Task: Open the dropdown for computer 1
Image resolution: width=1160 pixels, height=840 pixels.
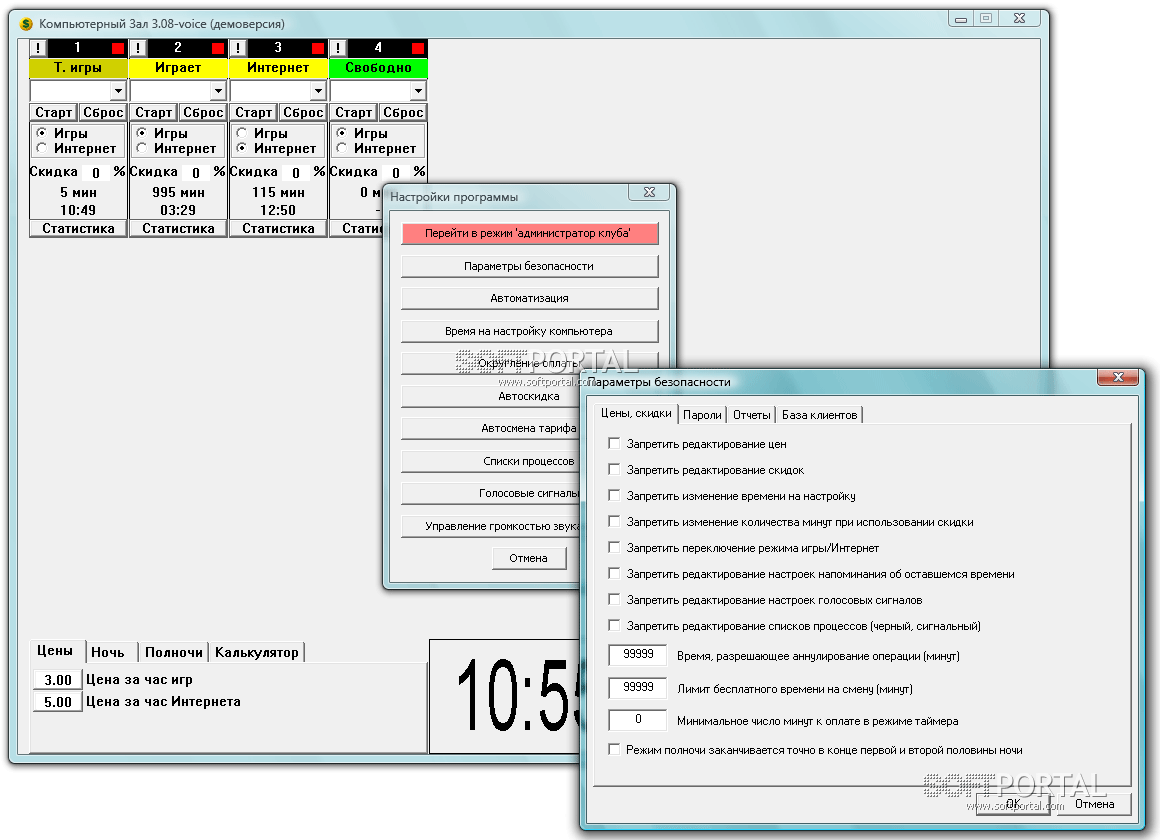Action: (x=118, y=91)
